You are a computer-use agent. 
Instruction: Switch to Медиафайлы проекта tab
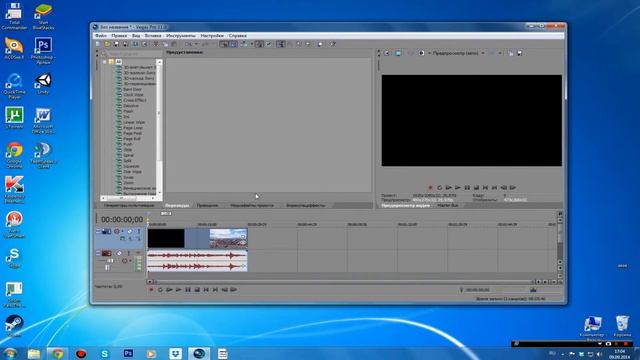coord(252,205)
